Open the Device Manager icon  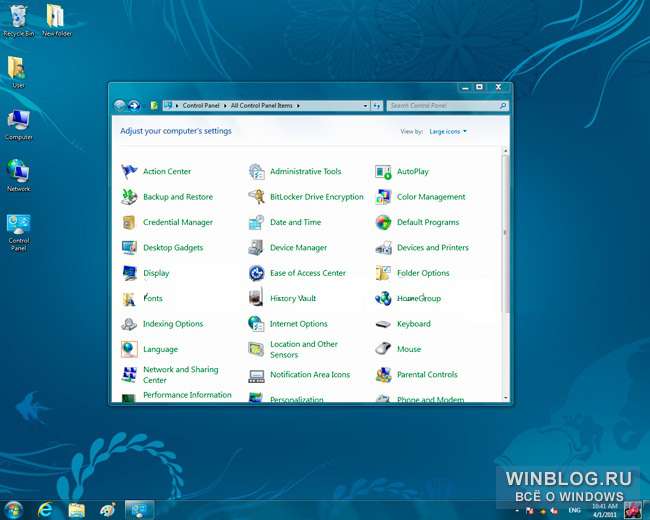257,248
